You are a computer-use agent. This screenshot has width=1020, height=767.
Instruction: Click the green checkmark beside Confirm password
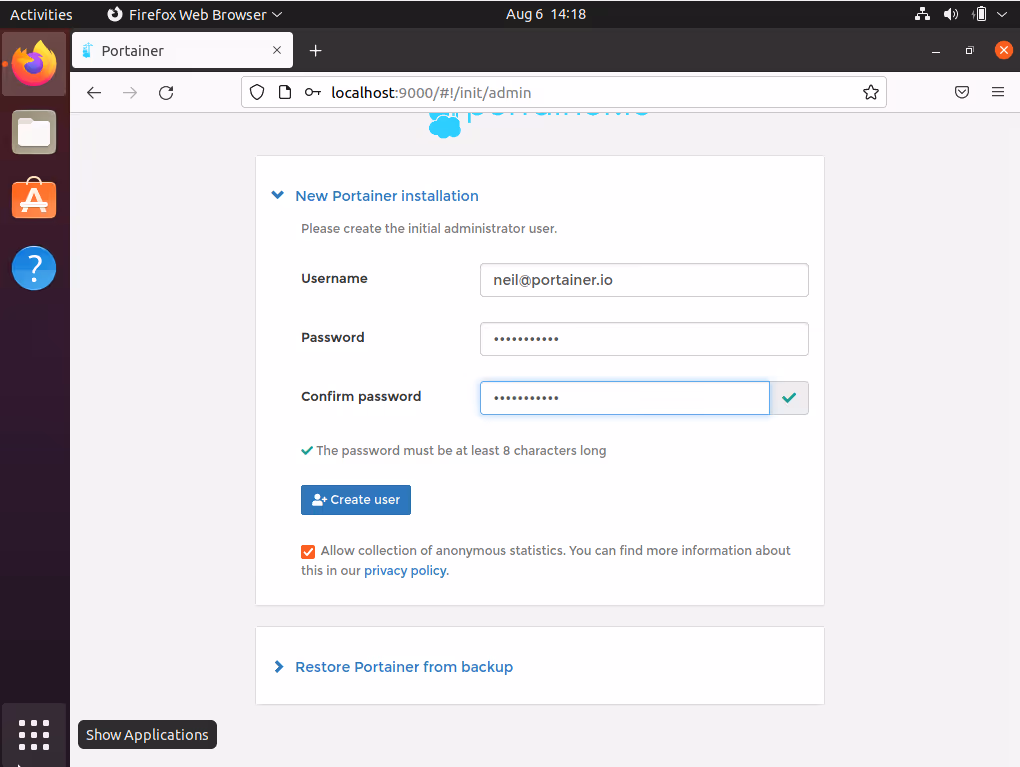(789, 398)
